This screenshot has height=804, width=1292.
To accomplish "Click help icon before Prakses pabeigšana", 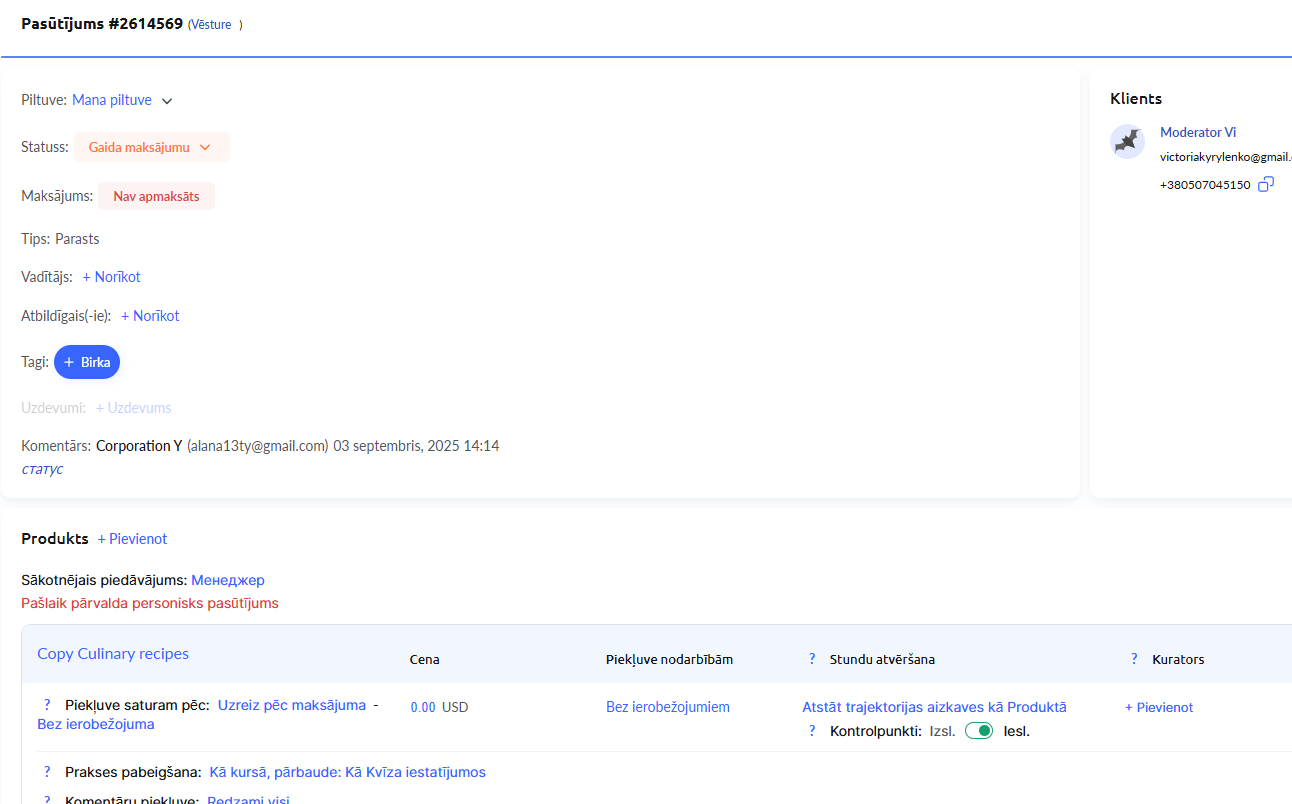I will click(47, 772).
